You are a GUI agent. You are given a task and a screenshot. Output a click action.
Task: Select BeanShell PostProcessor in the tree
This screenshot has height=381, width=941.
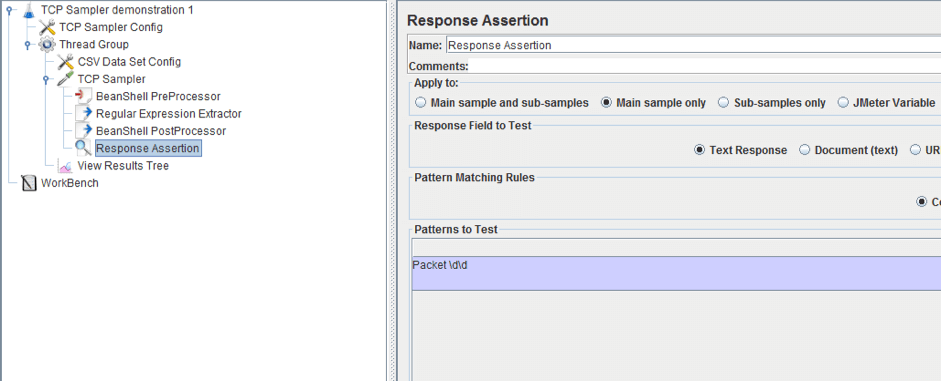click(161, 131)
